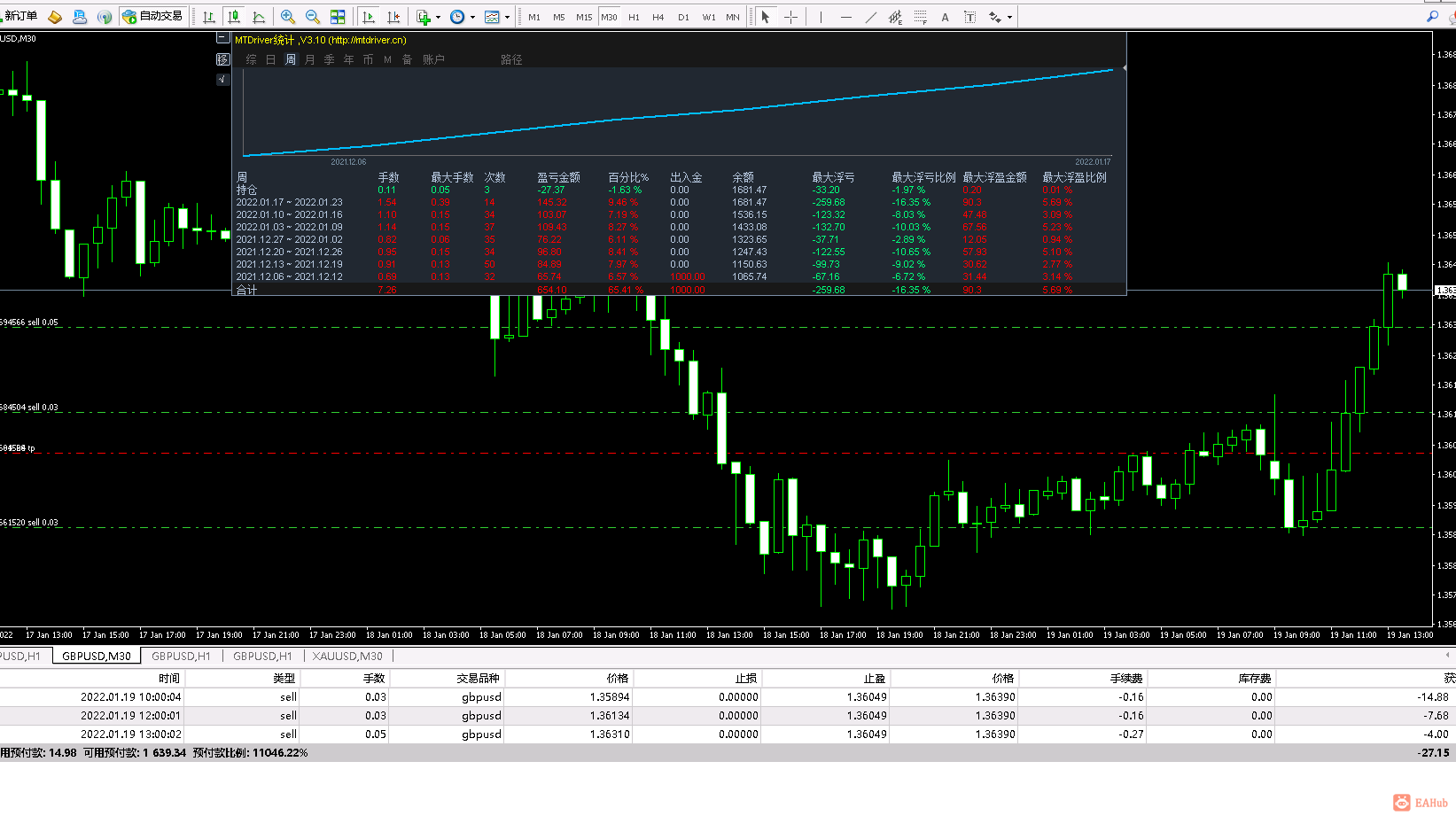Select the horizontal line drawing tool
Viewport: 1456px width, 816px height.
pos(845,17)
